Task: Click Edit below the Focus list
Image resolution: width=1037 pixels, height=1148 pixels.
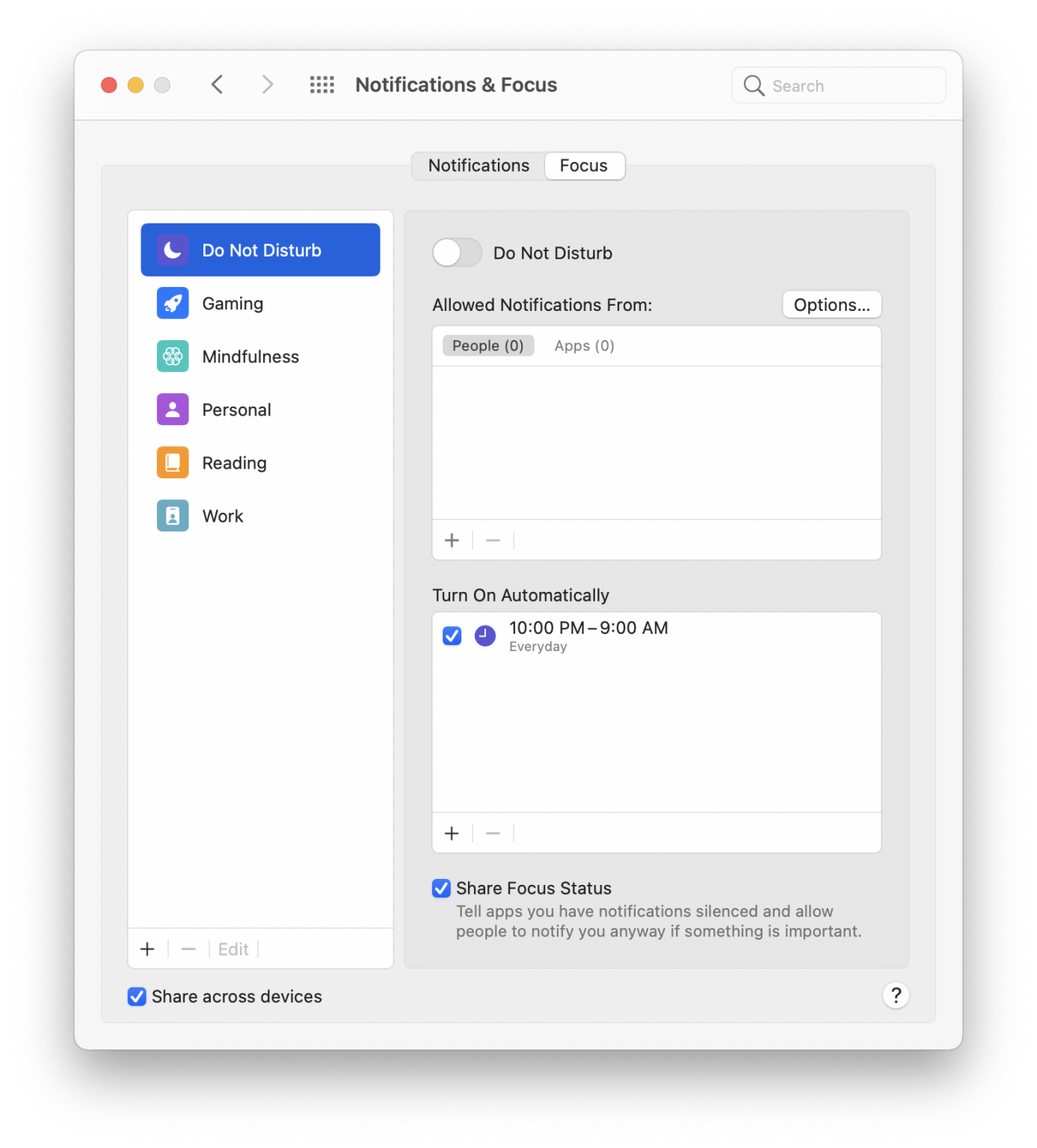Action: [233, 948]
